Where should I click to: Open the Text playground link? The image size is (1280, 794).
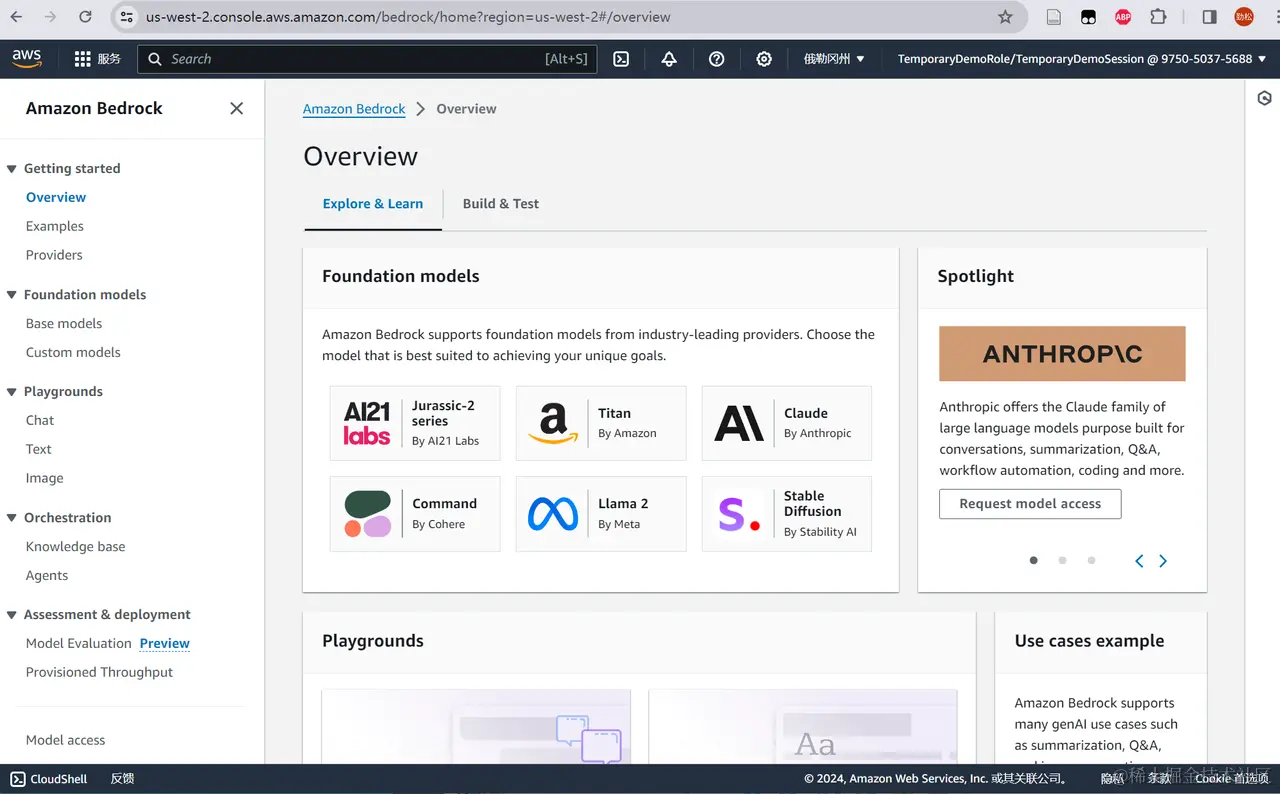(39, 449)
